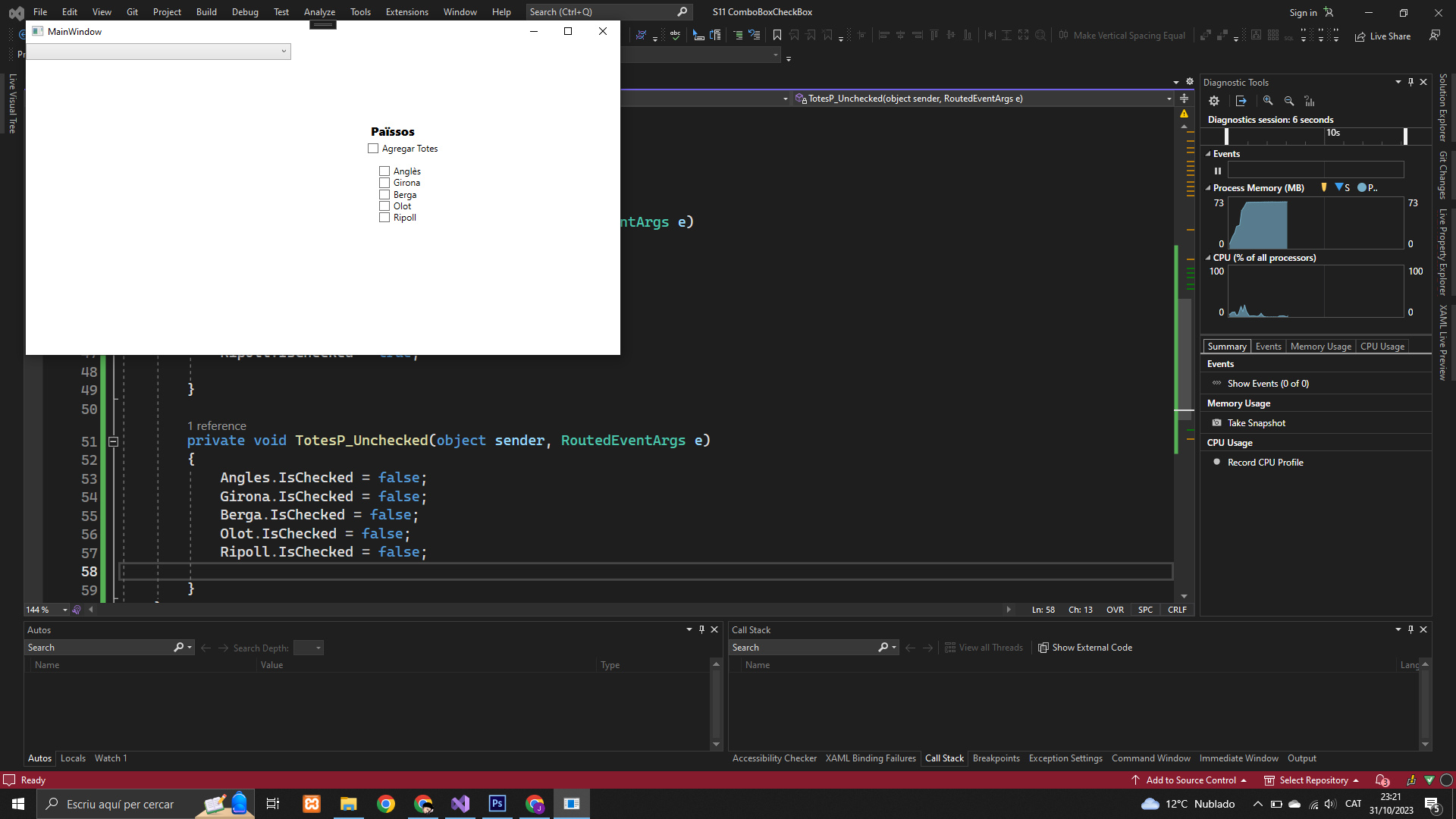
Task: Pause the Events track
Action: click(x=1218, y=171)
